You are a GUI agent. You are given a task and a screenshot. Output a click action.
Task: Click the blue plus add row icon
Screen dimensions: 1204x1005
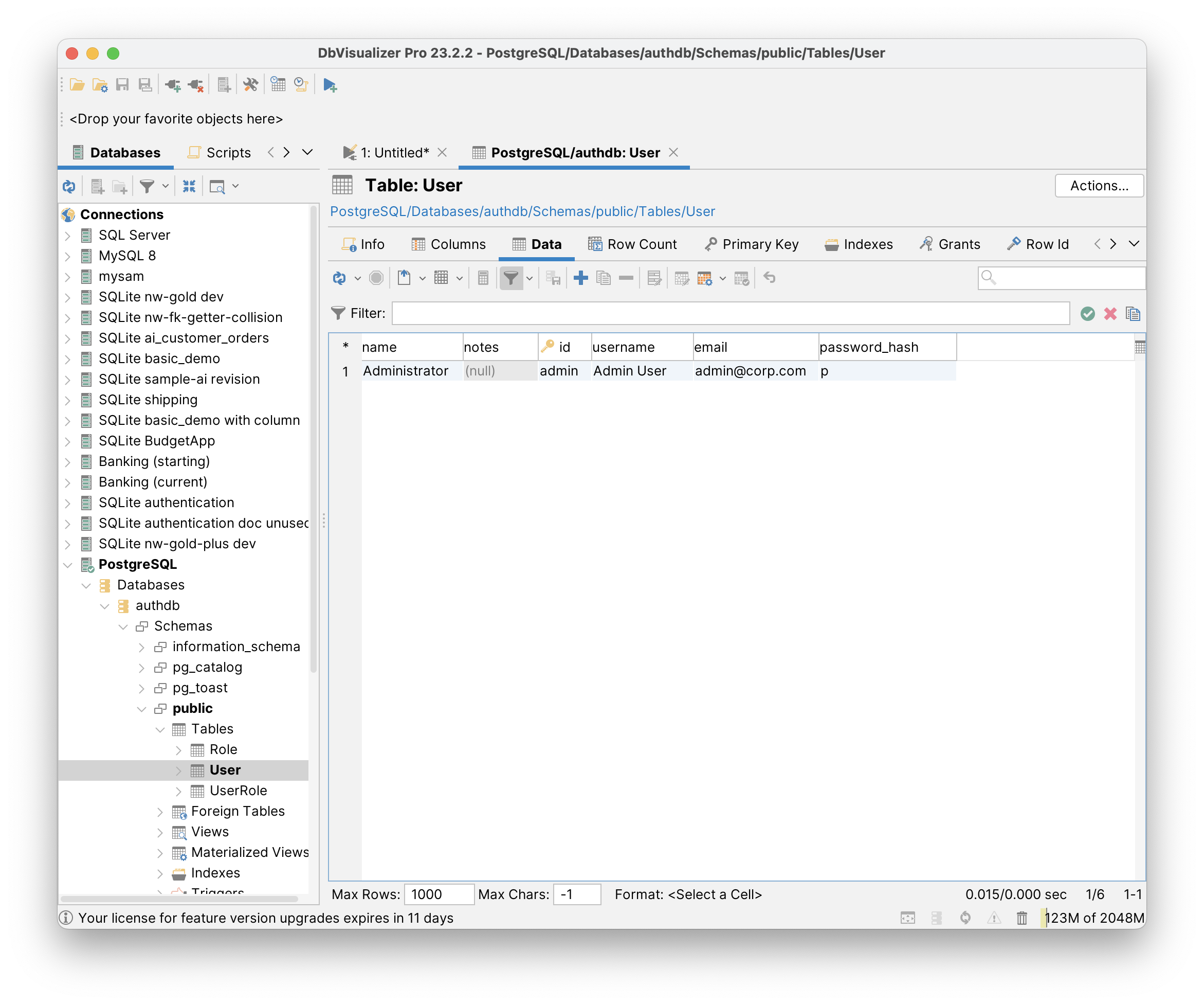click(581, 278)
